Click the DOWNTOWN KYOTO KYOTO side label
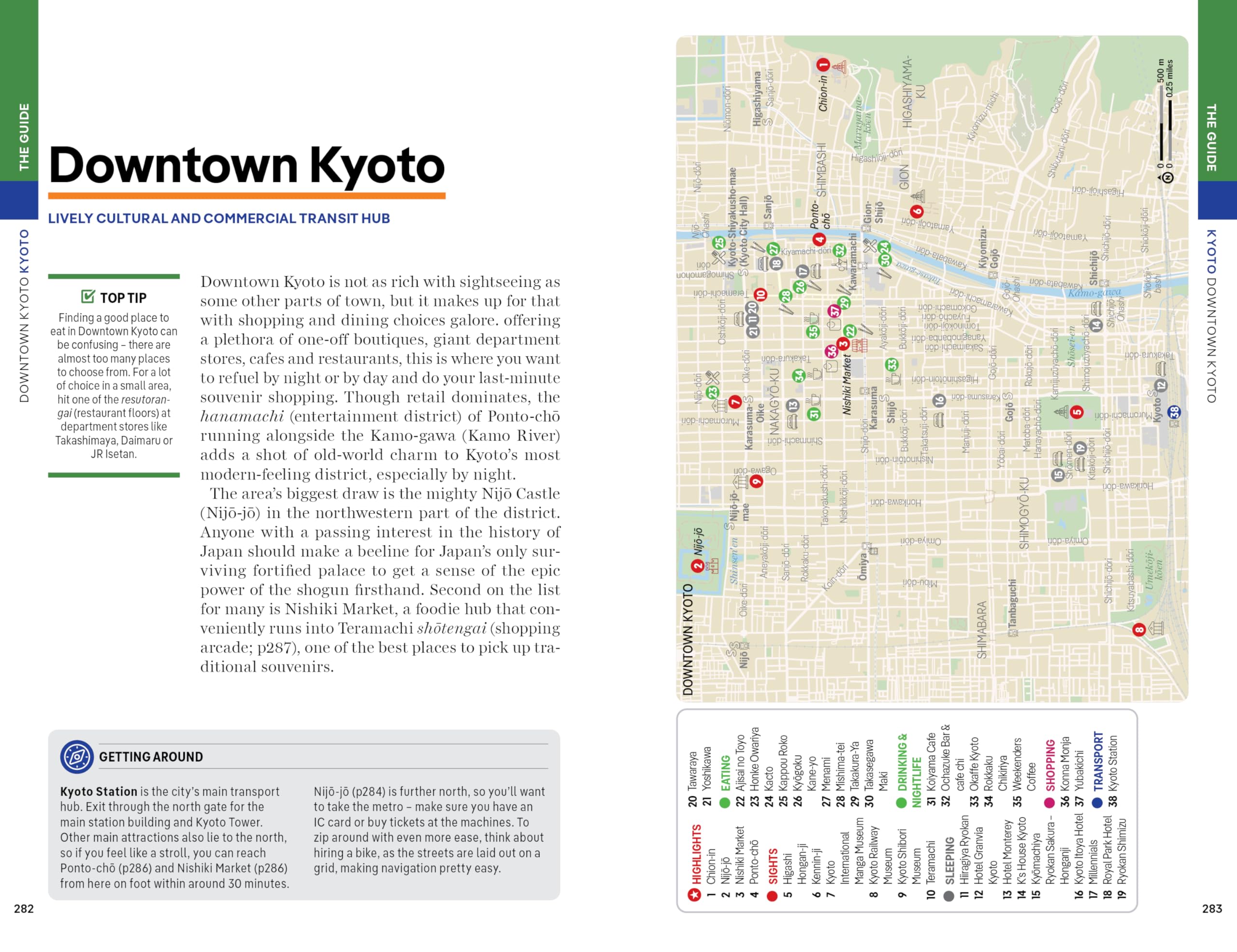1237x952 pixels. [24, 316]
